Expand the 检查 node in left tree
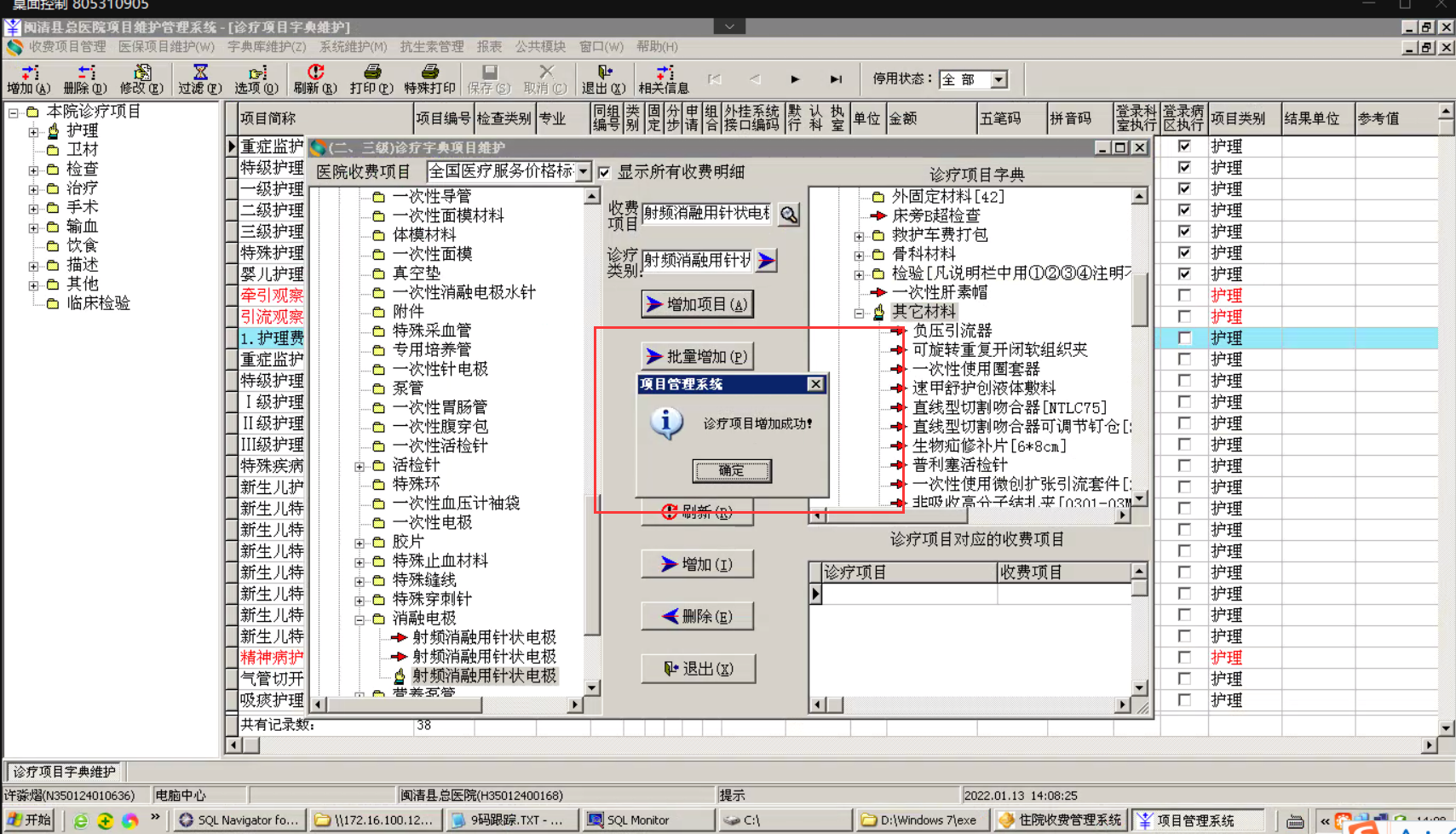The width and height of the screenshot is (1456, 834). point(33,170)
